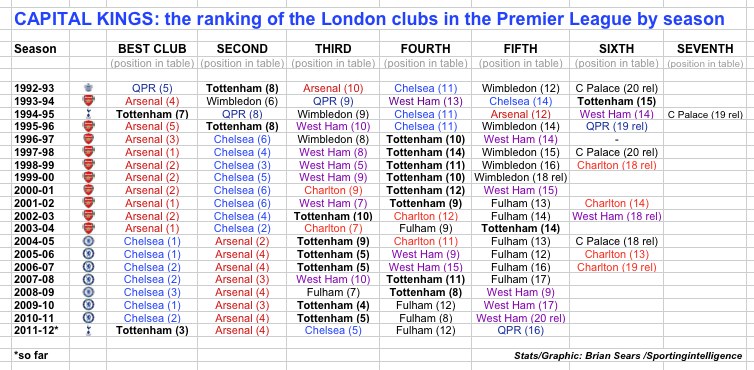
Task: Click the Tottenham crest beside 2011-12*
Action: 88,330
